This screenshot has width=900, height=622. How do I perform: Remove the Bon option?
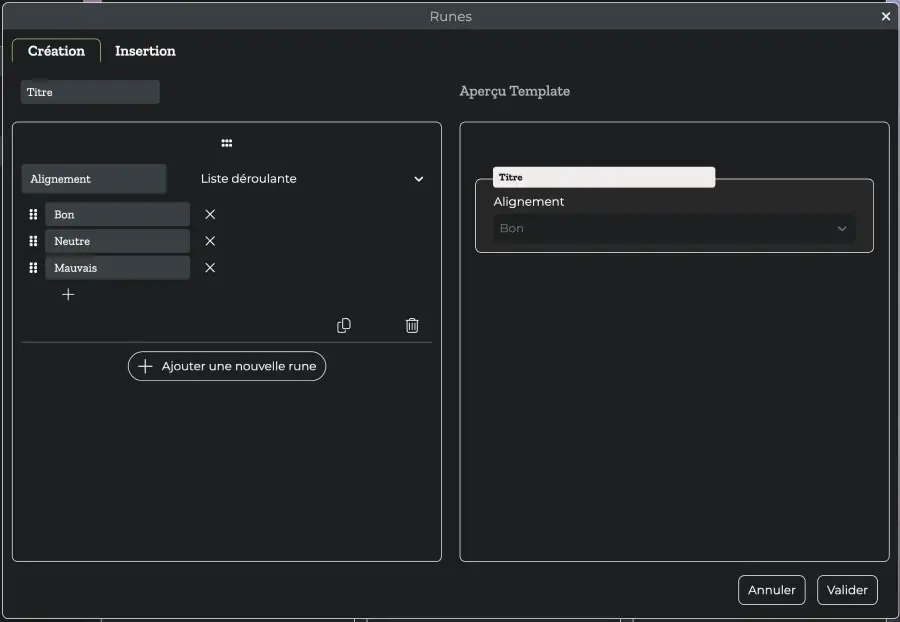[x=210, y=214]
